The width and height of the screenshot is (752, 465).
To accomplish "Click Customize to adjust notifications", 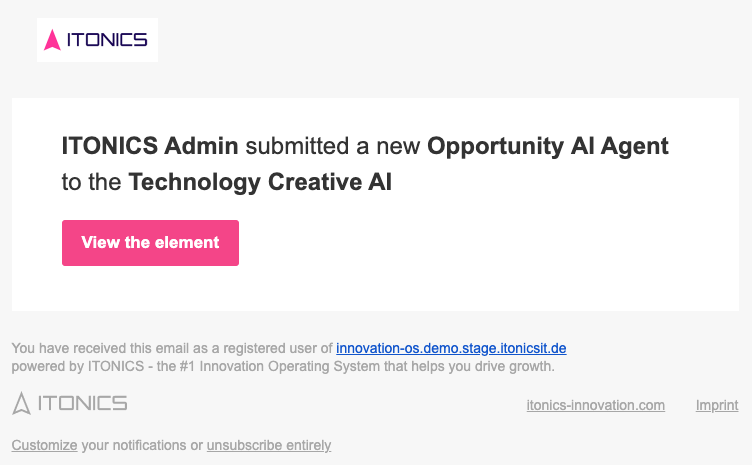I will pos(44,445).
